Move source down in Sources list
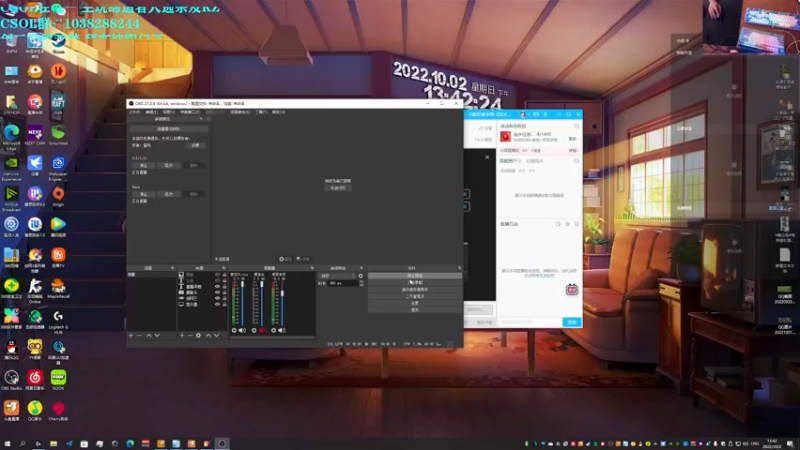 [x=216, y=336]
